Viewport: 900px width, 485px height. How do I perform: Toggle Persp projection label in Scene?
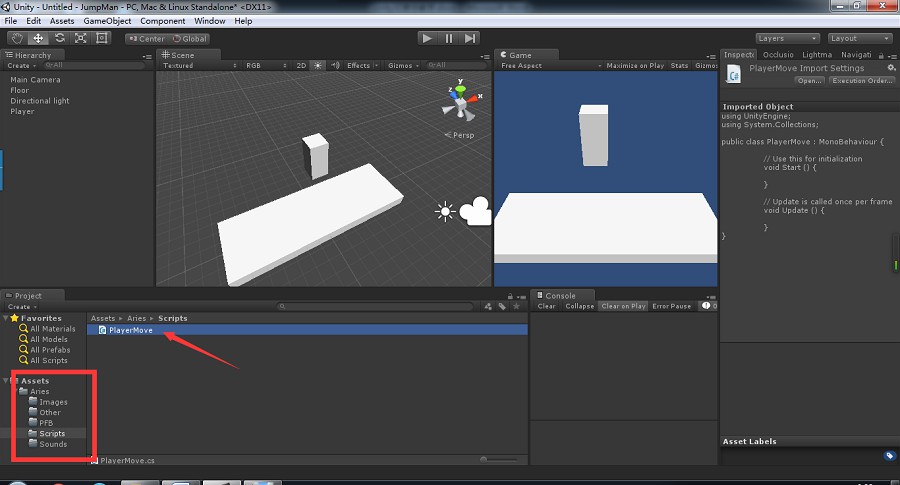click(460, 135)
